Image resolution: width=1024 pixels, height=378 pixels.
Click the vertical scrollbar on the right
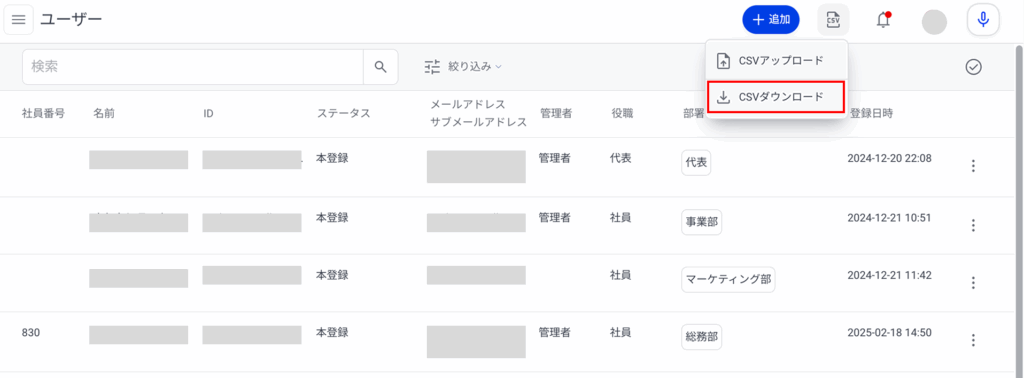point(1019,209)
